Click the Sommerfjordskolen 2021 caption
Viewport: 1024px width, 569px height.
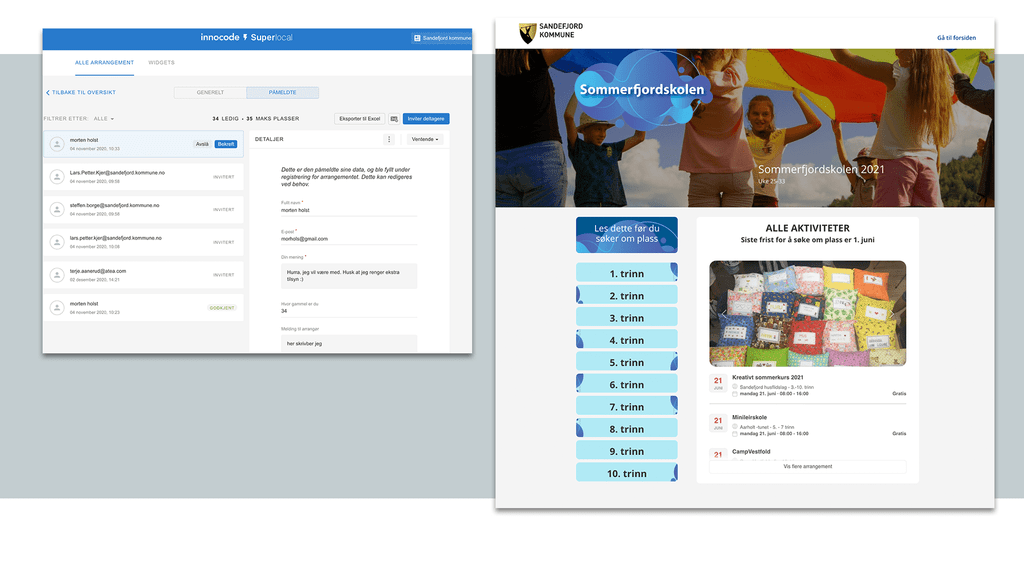(821, 169)
